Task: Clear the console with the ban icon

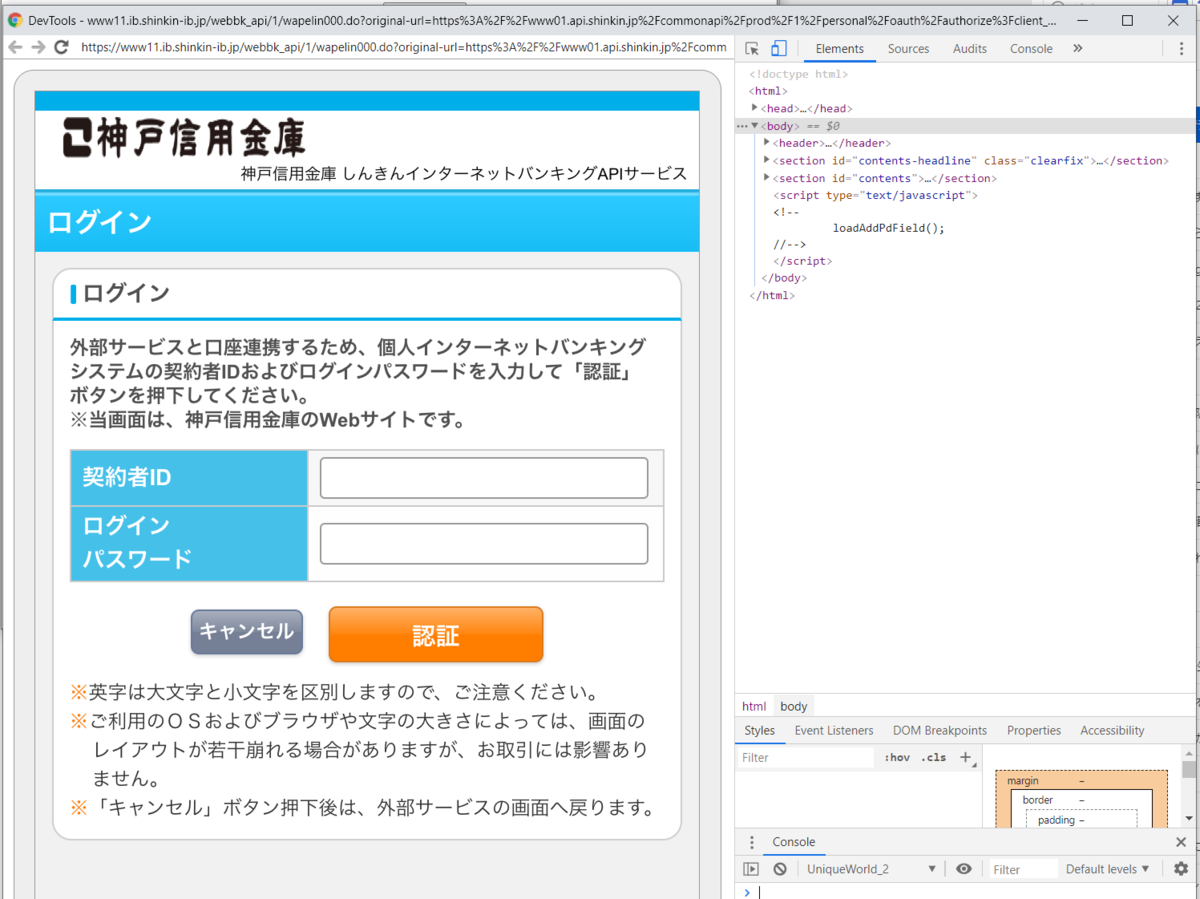Action: 780,869
